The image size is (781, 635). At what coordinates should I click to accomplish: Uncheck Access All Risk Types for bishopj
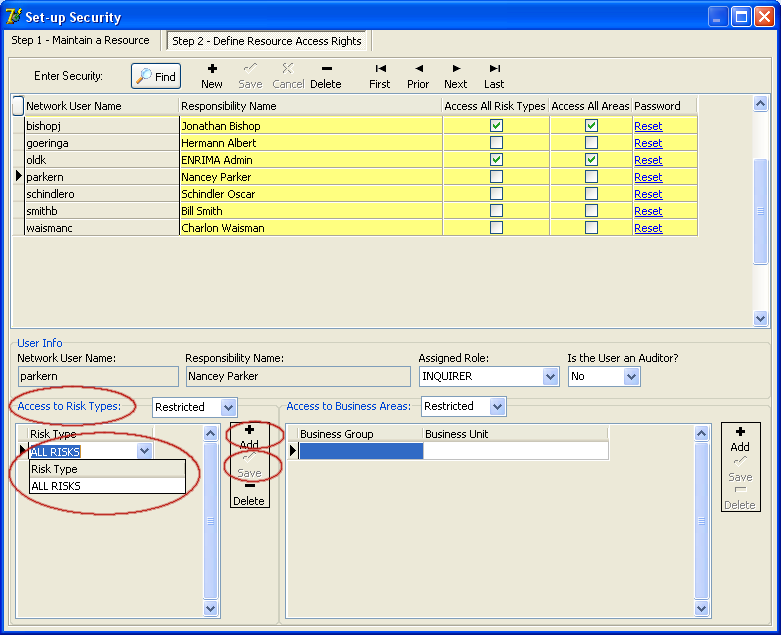pos(496,126)
